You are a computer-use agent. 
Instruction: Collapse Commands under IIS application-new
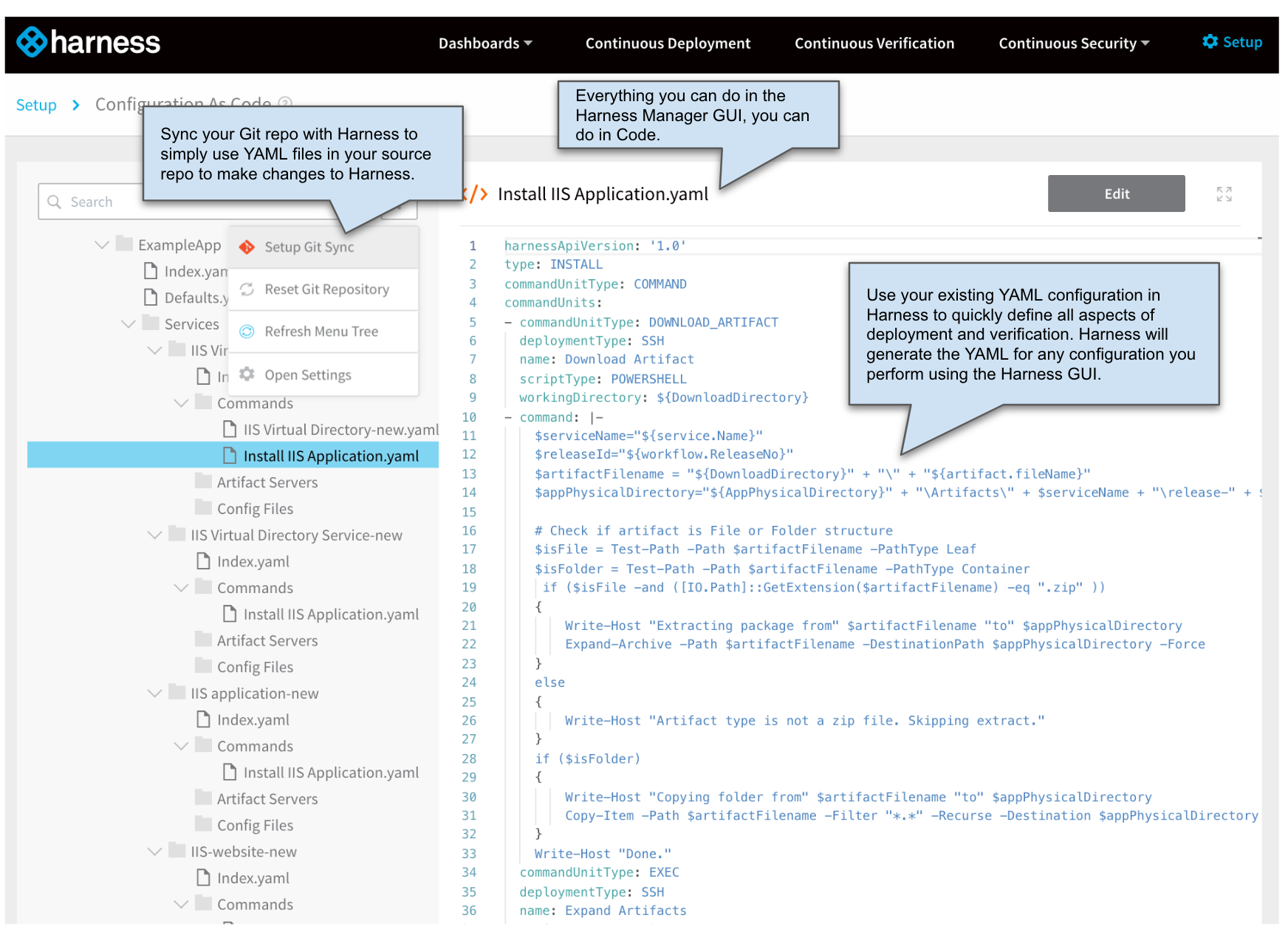point(182,746)
